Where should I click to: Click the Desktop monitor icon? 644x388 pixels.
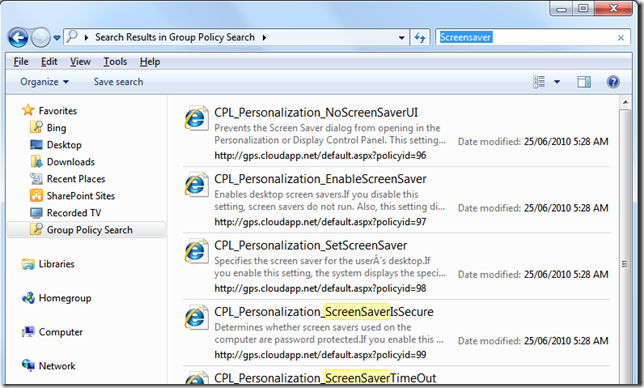(36, 145)
